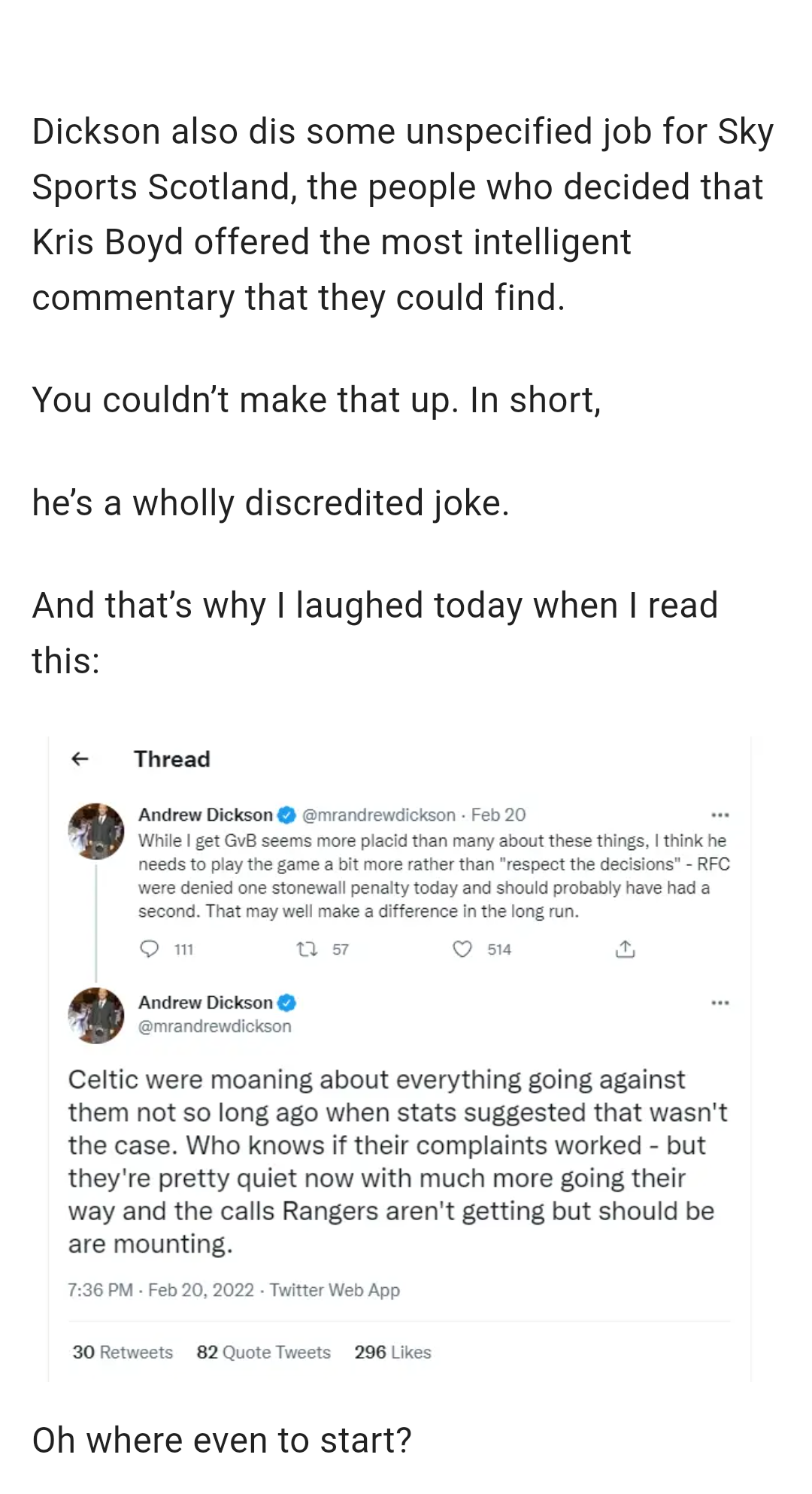Viewport: 812px width, 1494px height.
Task: Tap the Twitter Web App source label
Action: (335, 1290)
